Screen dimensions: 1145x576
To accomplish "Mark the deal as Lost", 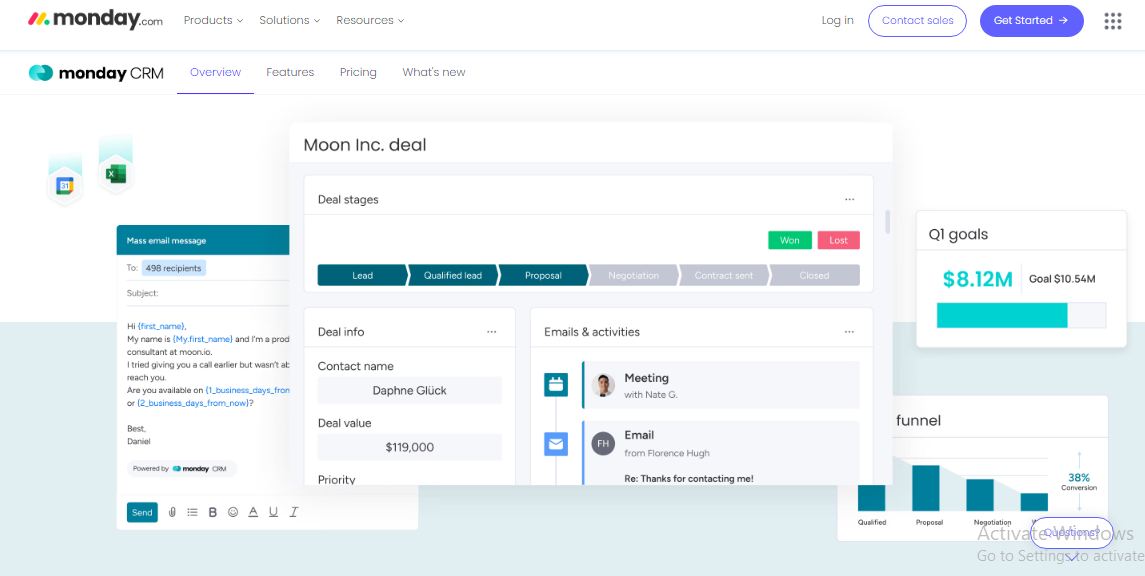I will [838, 240].
